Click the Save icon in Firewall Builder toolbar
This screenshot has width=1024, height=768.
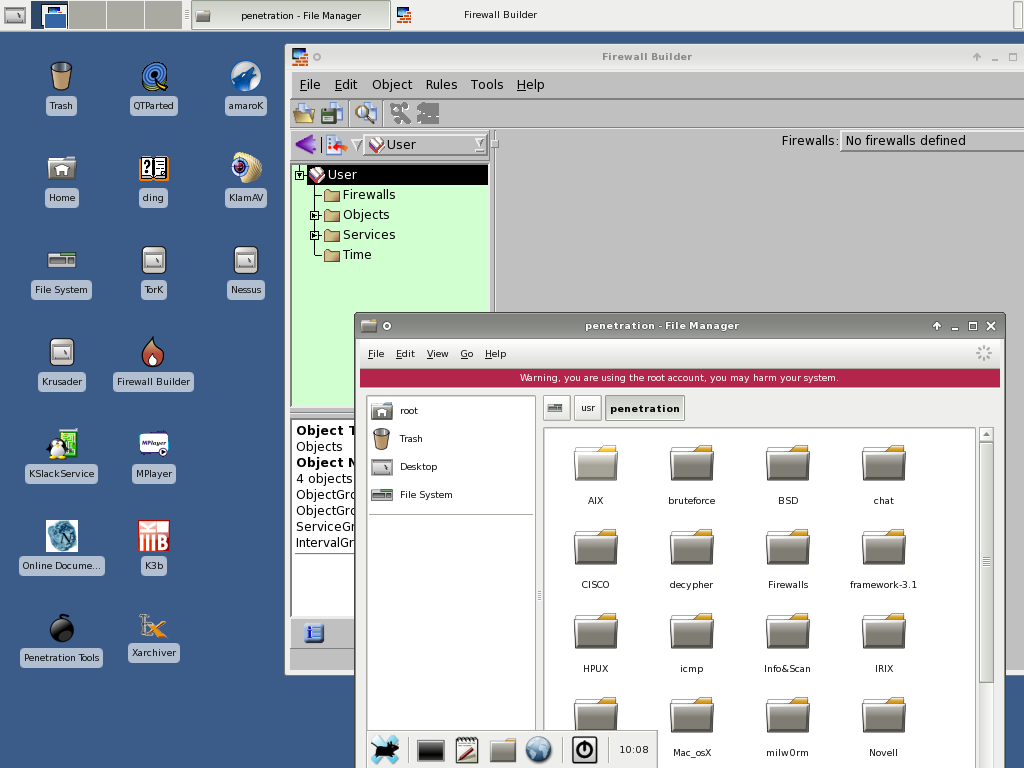pyautogui.click(x=332, y=114)
